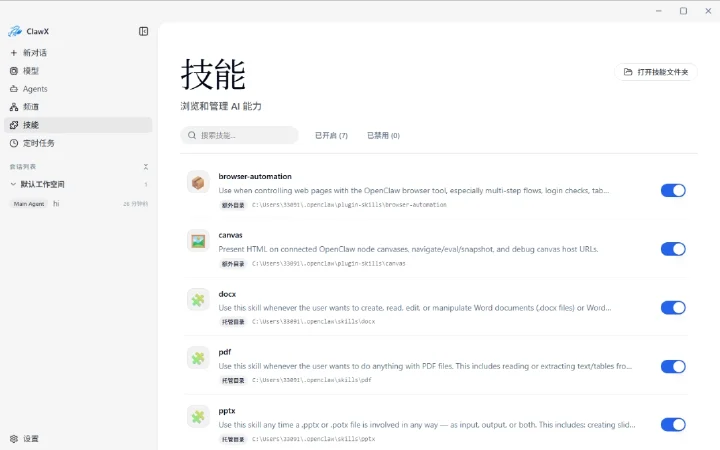Turn off the pdf skill toggle

click(673, 366)
